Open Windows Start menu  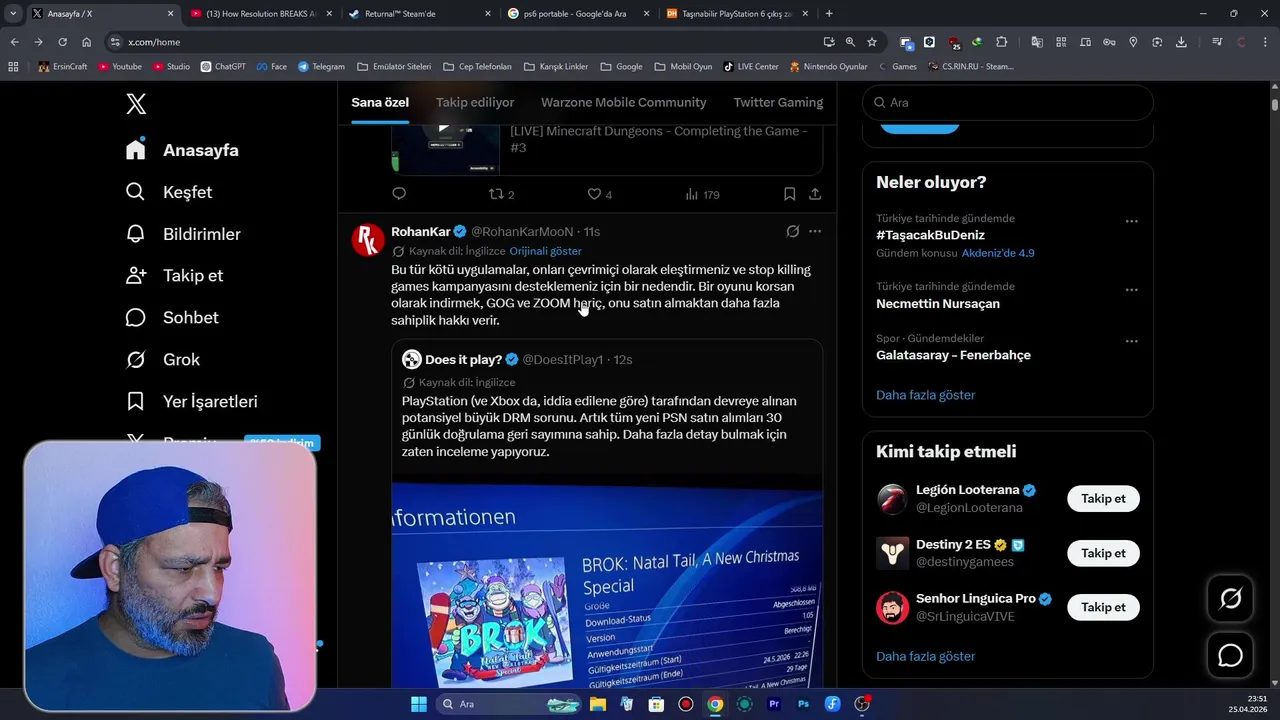coord(418,704)
